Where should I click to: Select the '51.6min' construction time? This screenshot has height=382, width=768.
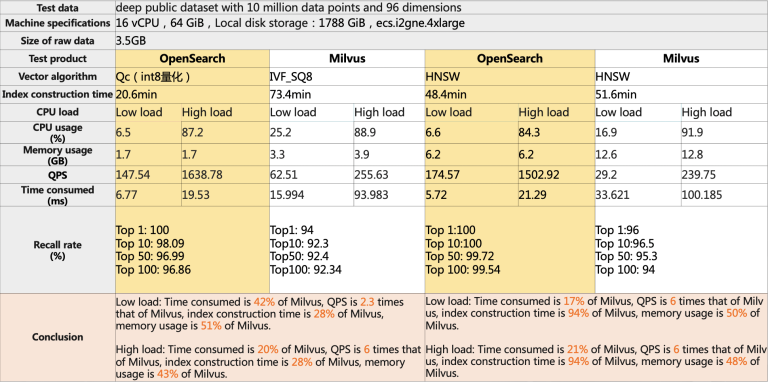616,95
